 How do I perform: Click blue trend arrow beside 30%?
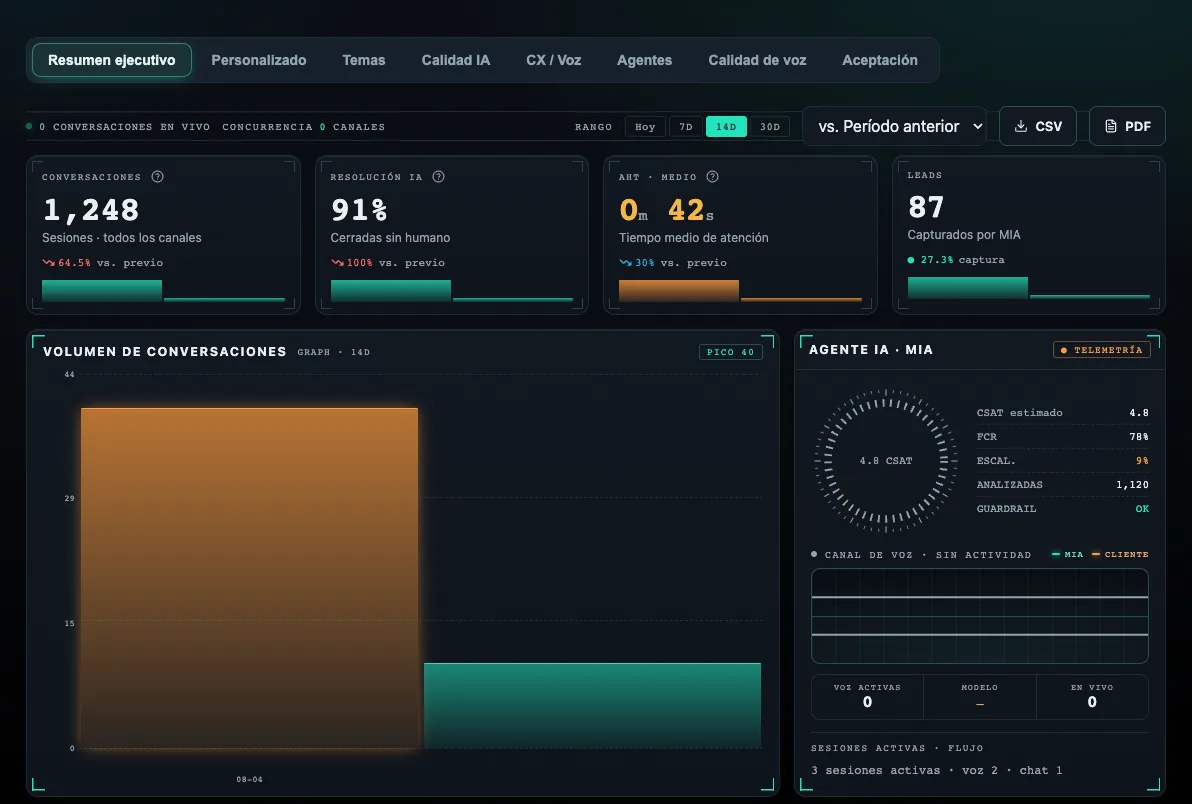pyautogui.click(x=626, y=262)
